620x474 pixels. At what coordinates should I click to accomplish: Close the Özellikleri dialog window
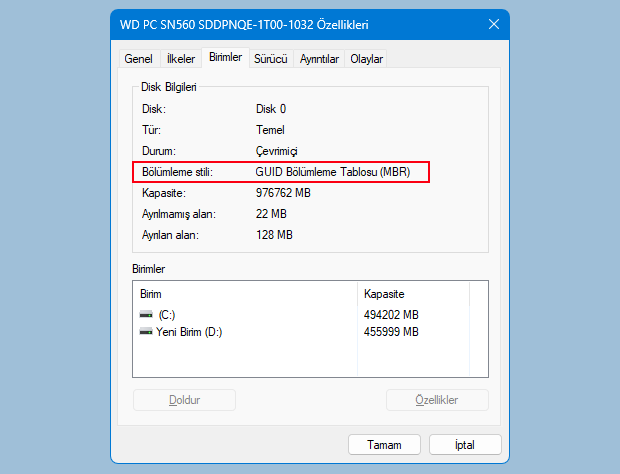tap(494, 25)
